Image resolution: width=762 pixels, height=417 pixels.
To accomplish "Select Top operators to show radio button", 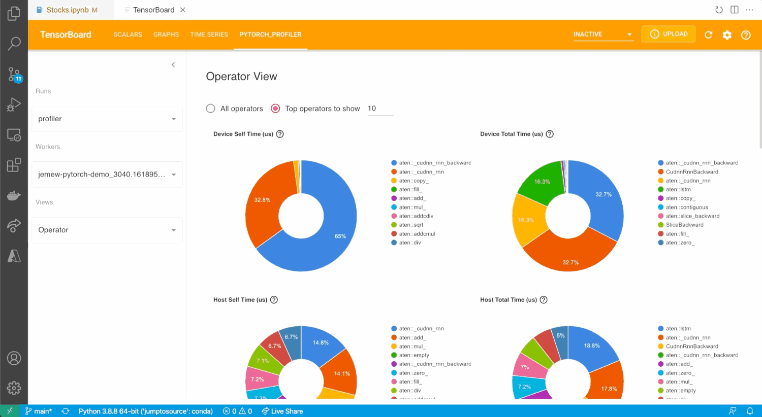I will coord(276,108).
